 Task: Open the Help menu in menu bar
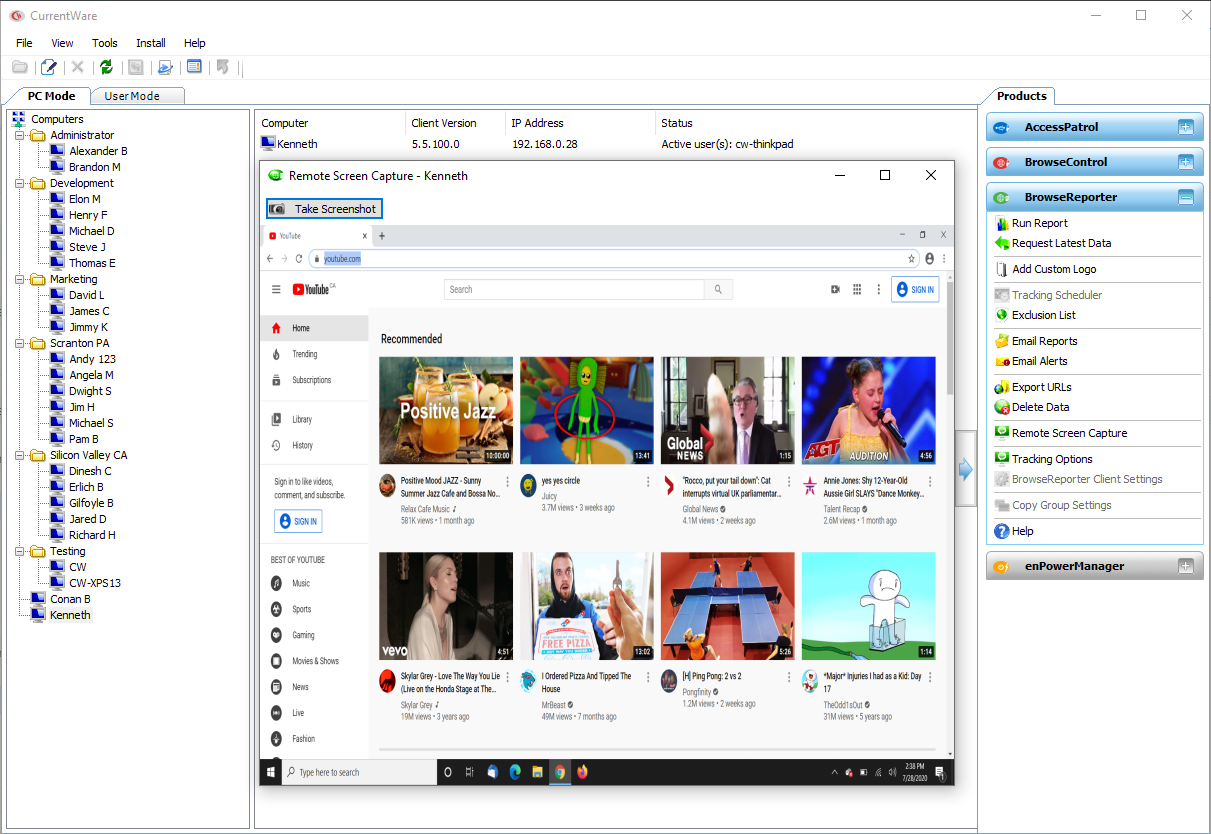tap(195, 43)
